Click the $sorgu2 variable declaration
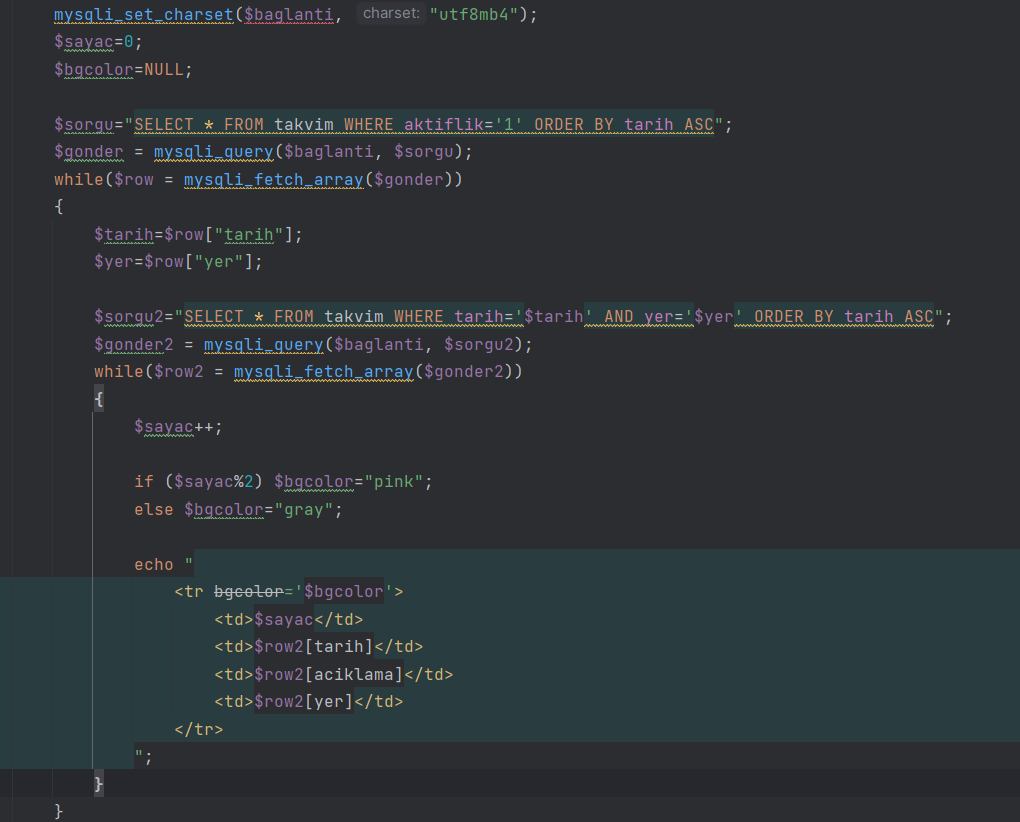1020x822 pixels. click(129, 317)
